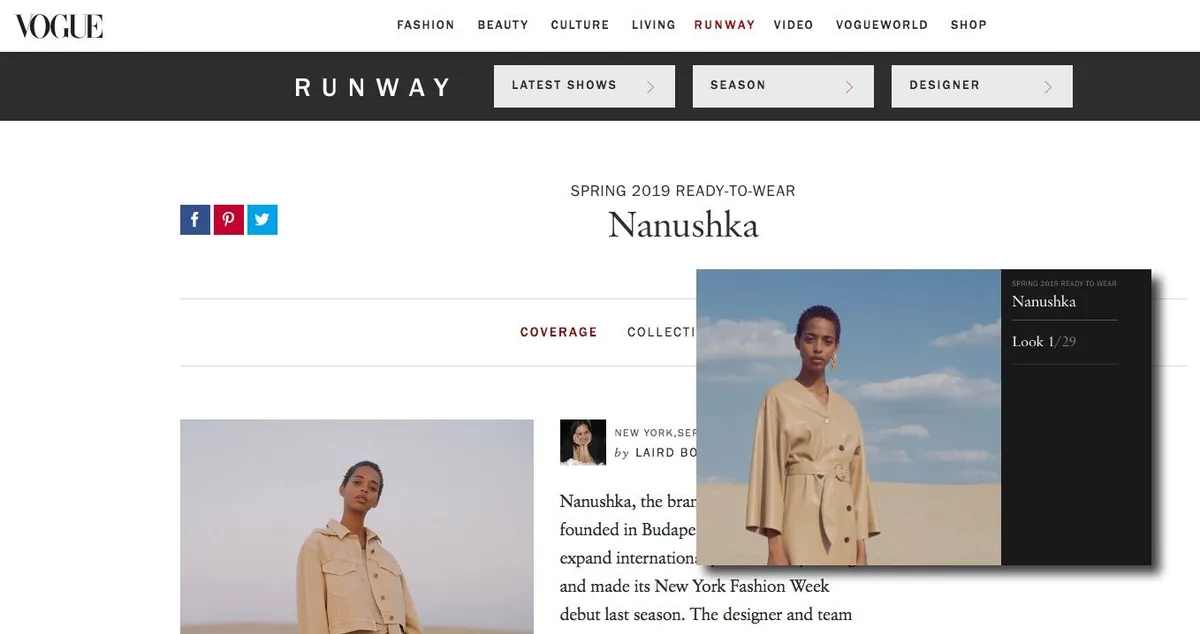Viewport: 1200px width, 634px height.
Task: Select the Runway nav item
Action: pyautogui.click(x=725, y=25)
